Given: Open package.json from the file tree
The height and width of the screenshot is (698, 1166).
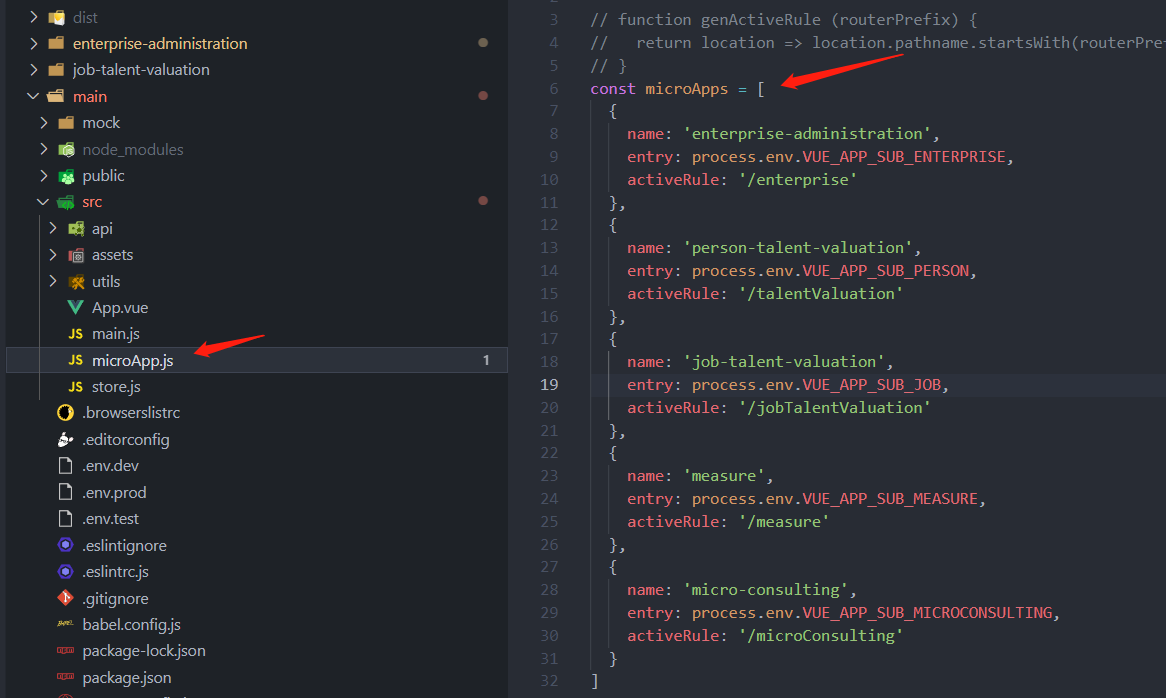Looking at the screenshot, I should (126, 678).
